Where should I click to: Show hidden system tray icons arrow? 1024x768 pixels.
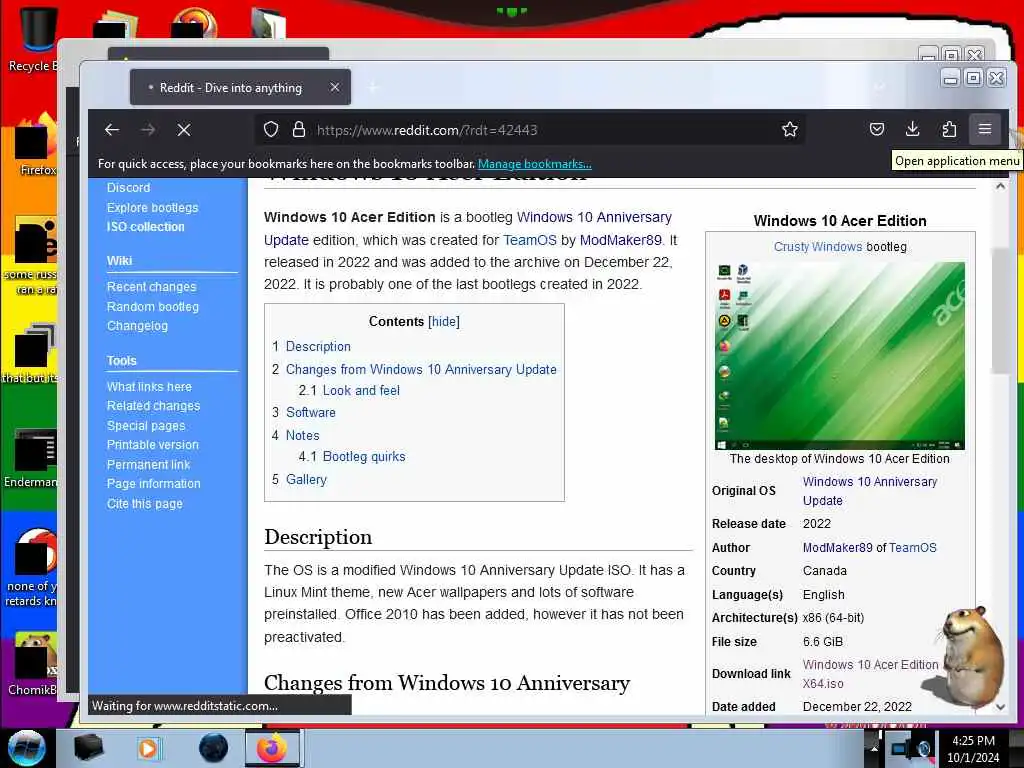point(874,749)
